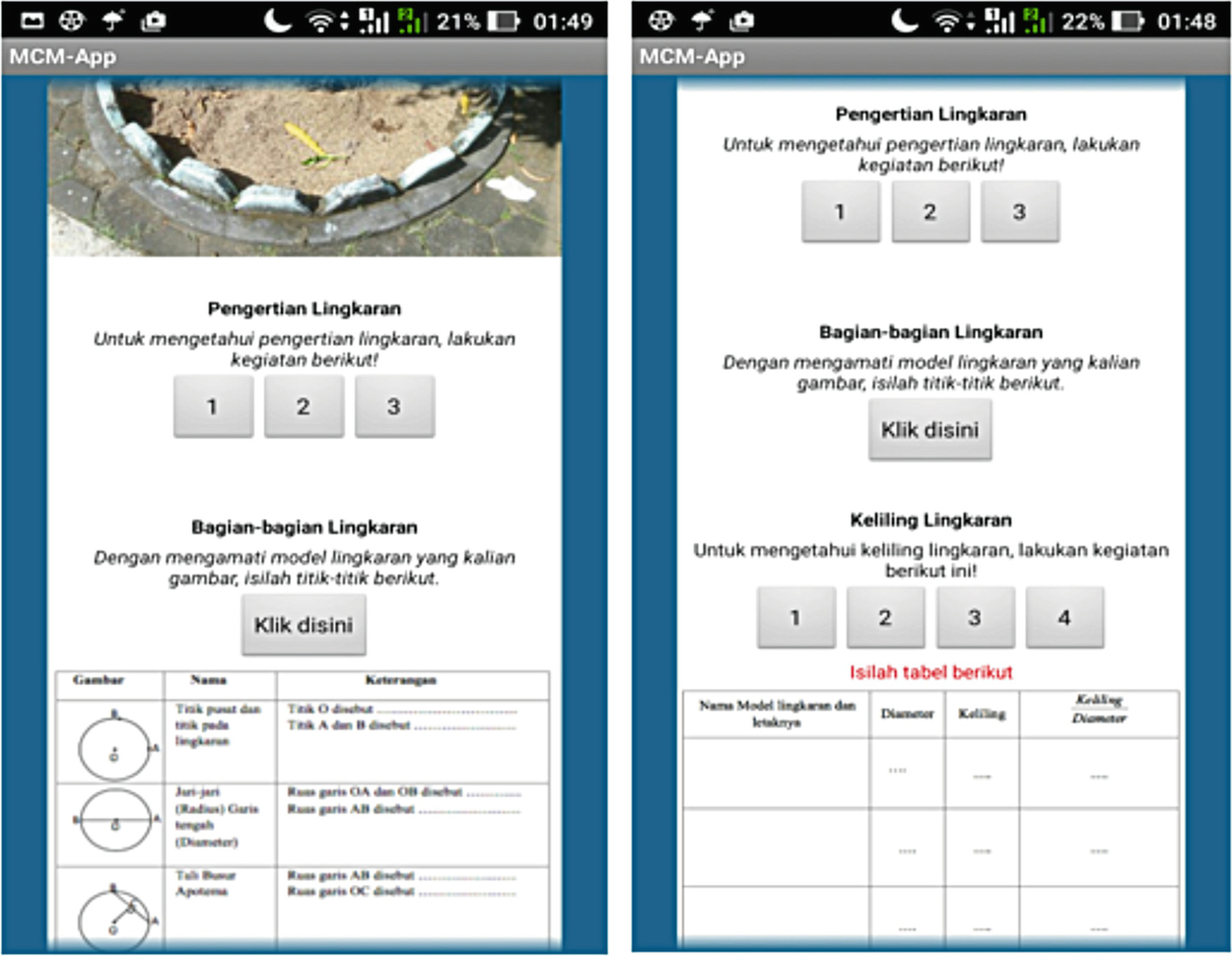Tap the umbrella notification icon, left status bar
Screen dimensions: 1232x956
(x=113, y=20)
